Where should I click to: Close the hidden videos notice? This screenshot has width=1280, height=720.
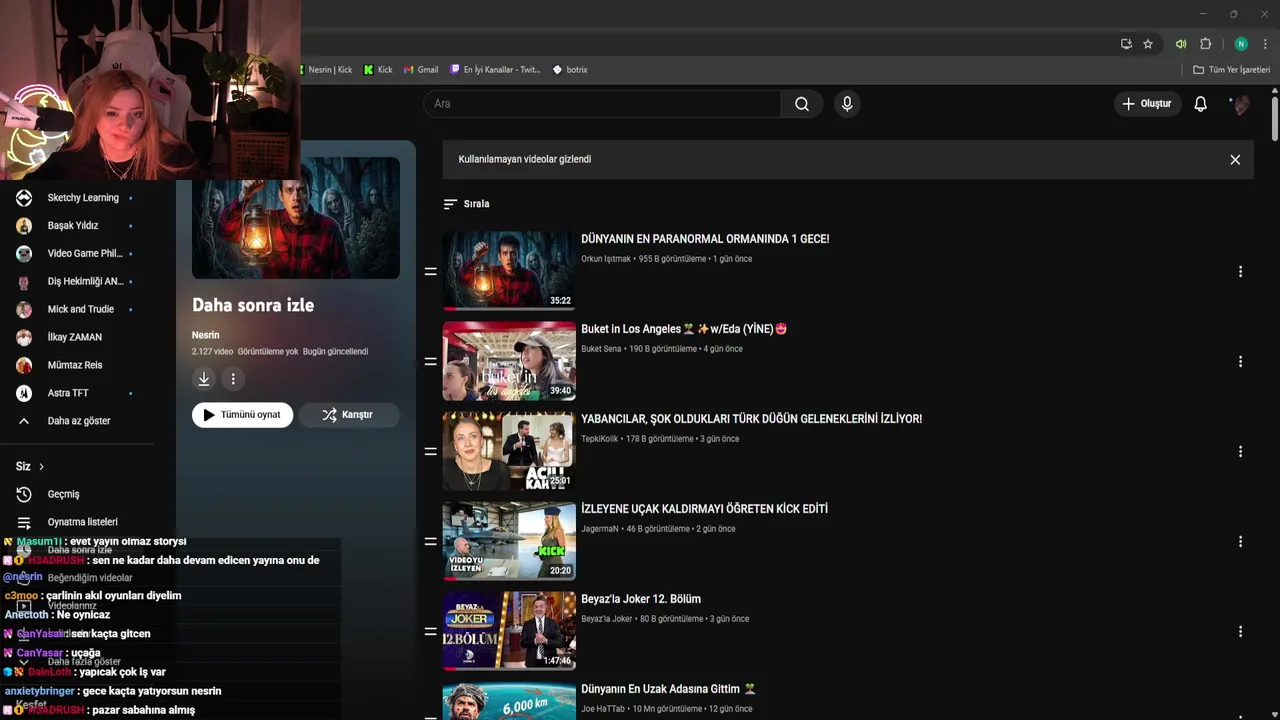1235,160
